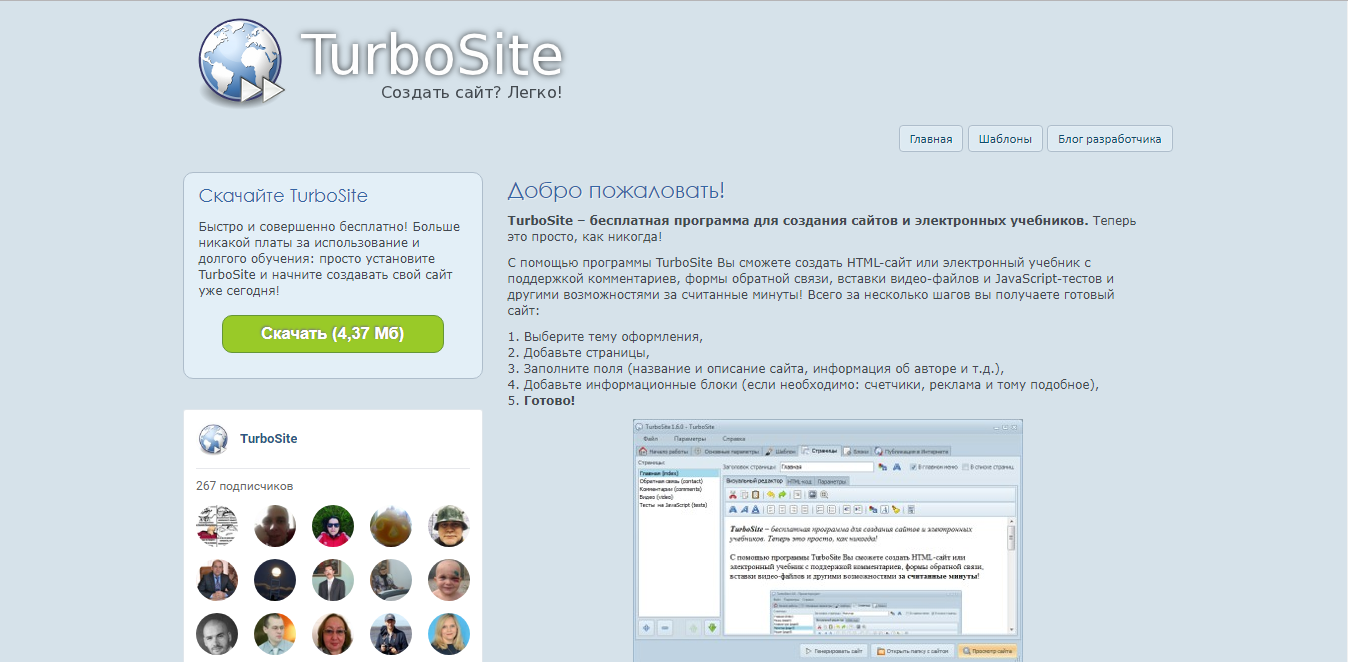Click the green 'Скачать (4,37 Мб)' button
This screenshot has width=1348, height=662.
click(x=333, y=334)
